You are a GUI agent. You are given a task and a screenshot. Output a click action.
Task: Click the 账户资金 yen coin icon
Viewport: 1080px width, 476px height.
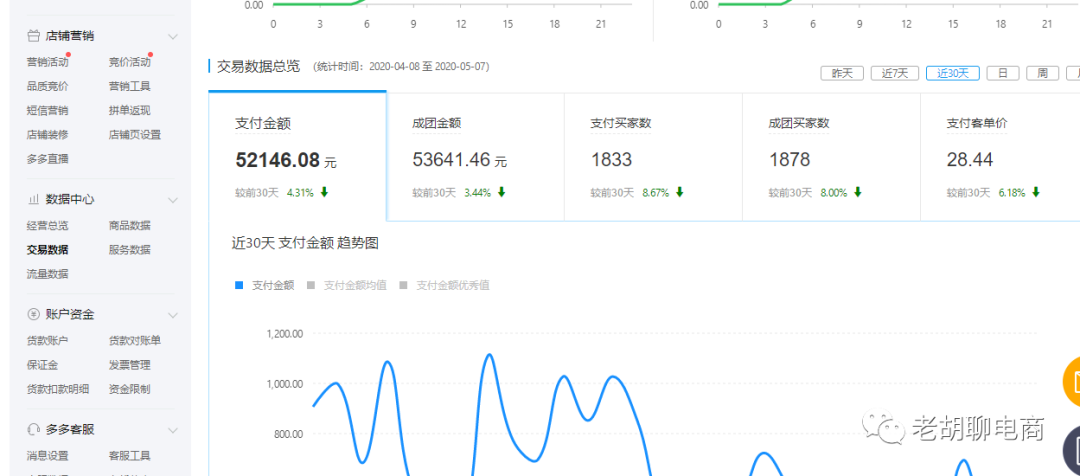(x=33, y=315)
